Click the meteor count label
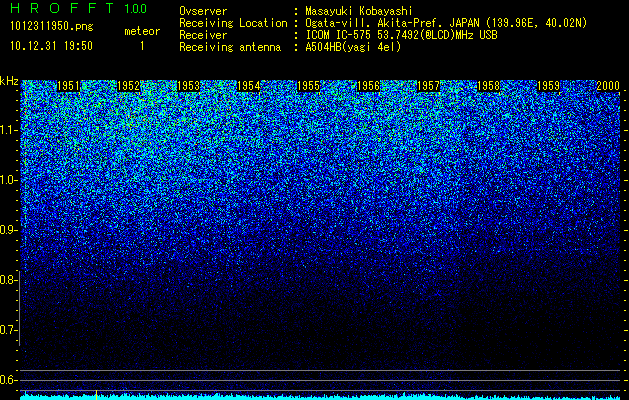This screenshot has height=400, width=629. pyautogui.click(x=142, y=31)
